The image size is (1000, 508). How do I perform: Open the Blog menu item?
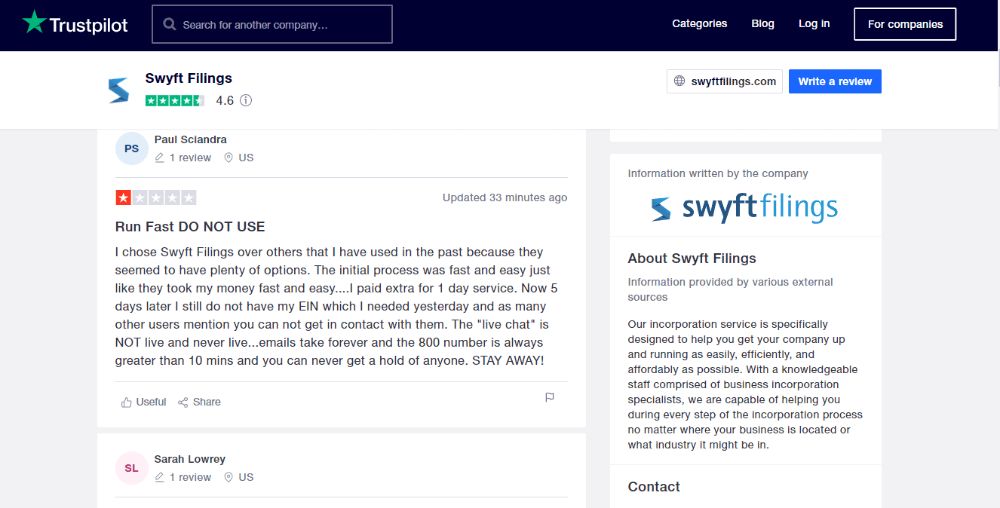point(763,24)
